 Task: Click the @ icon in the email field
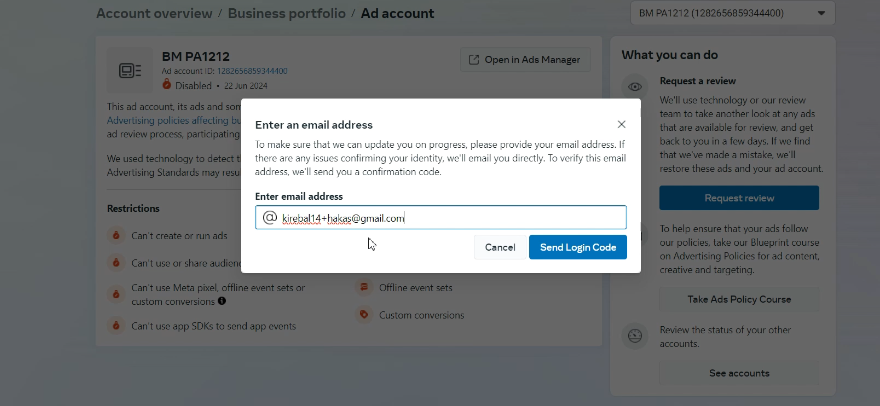pos(269,217)
